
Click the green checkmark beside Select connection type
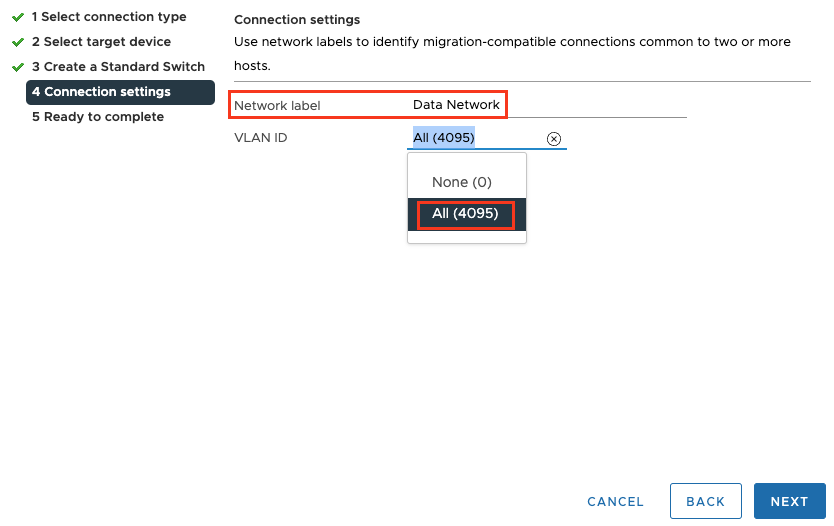[18, 17]
